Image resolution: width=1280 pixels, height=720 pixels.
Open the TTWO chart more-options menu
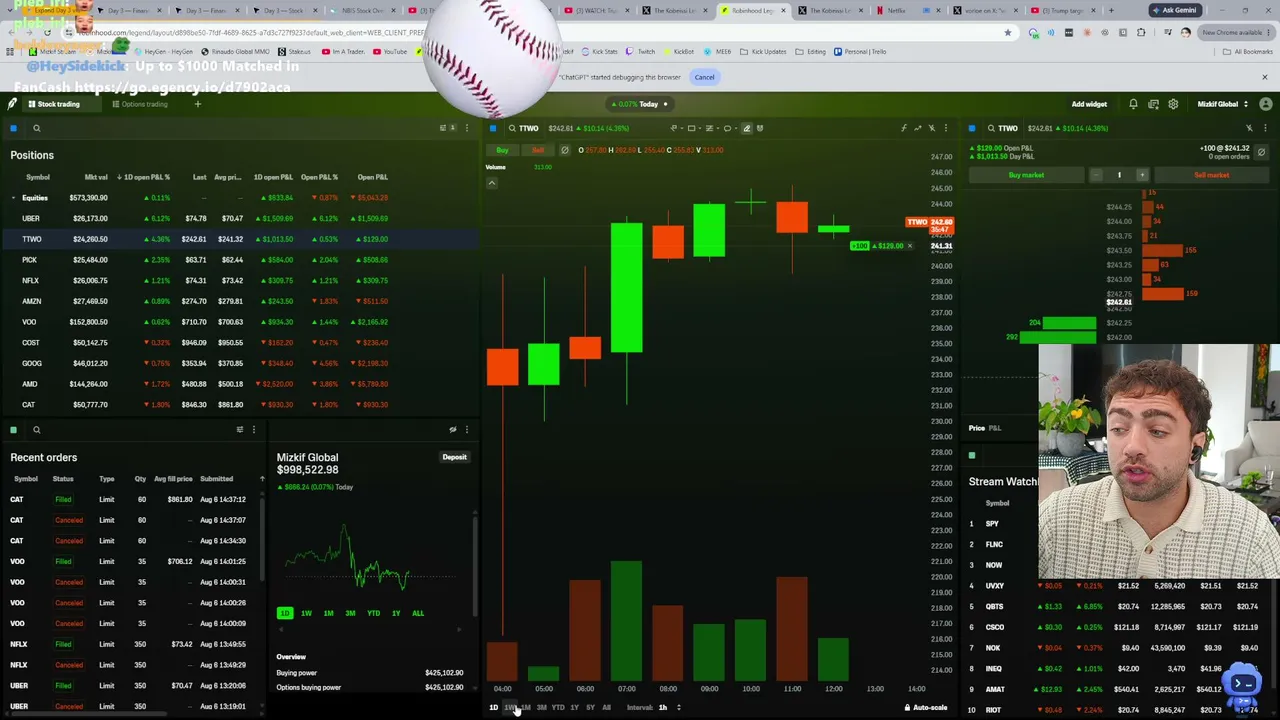pyautogui.click(x=945, y=128)
